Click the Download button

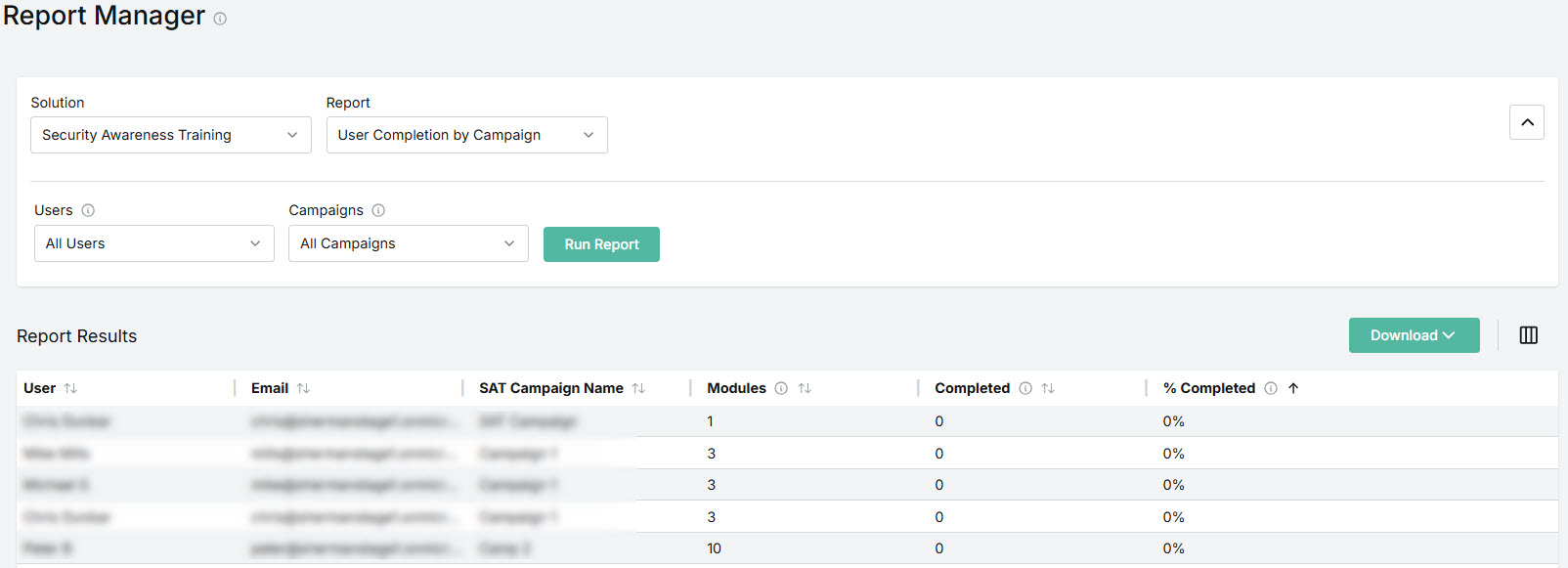(x=1413, y=335)
